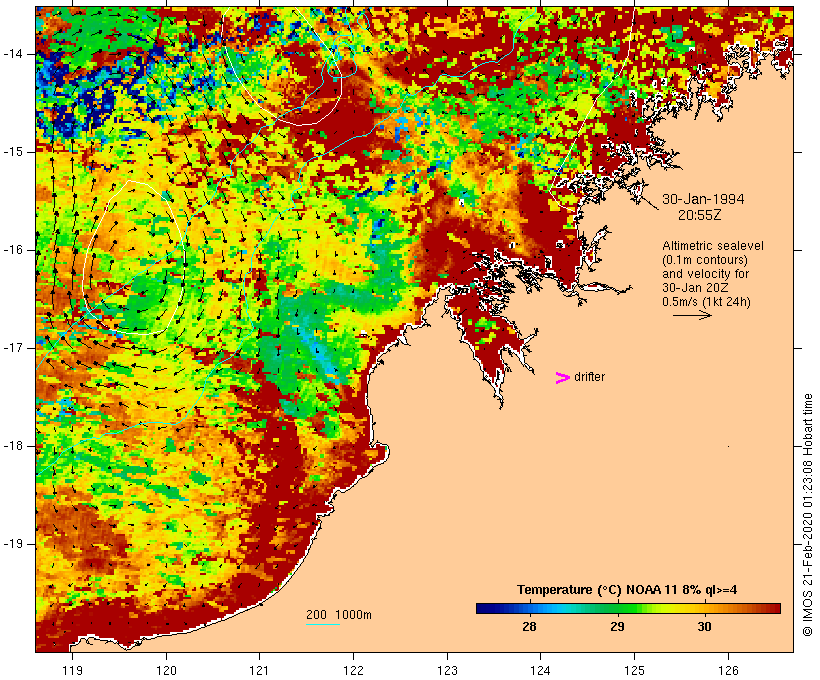The image size is (820, 680).
Task: Click the colorbar label '28'
Action: click(529, 627)
